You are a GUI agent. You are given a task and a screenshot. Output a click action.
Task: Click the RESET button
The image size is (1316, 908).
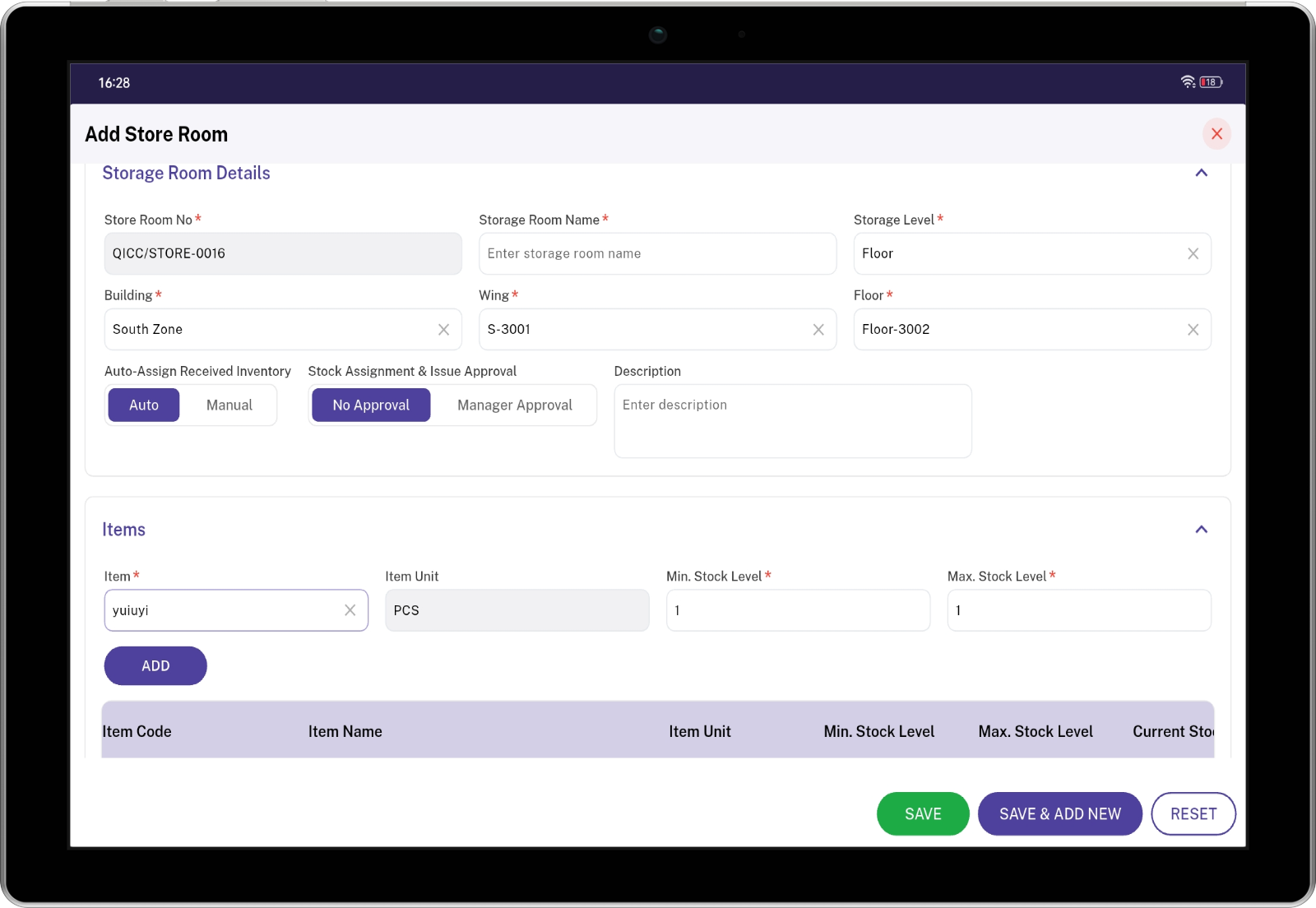[1193, 814]
